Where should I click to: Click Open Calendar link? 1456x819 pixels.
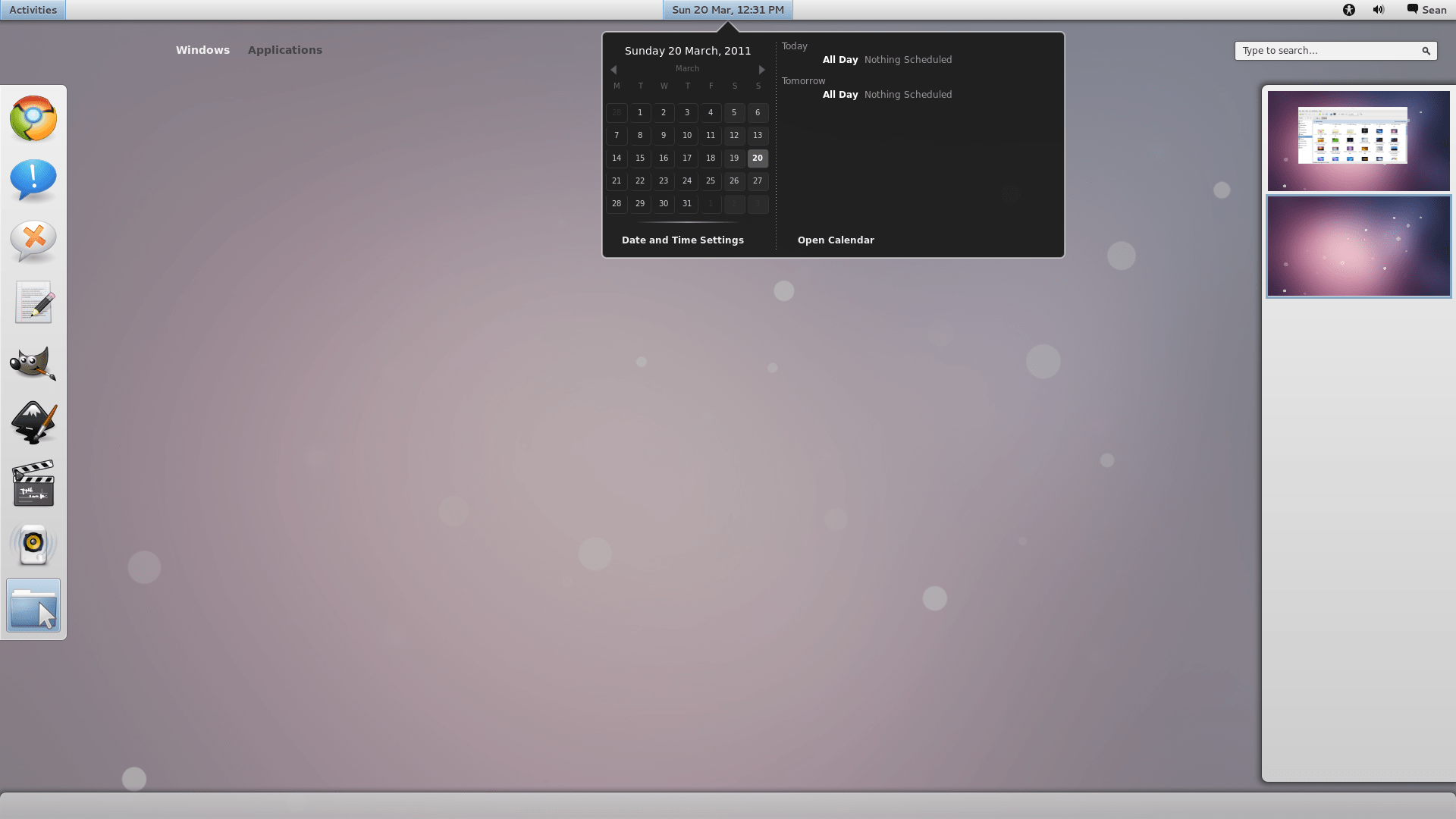(x=835, y=240)
